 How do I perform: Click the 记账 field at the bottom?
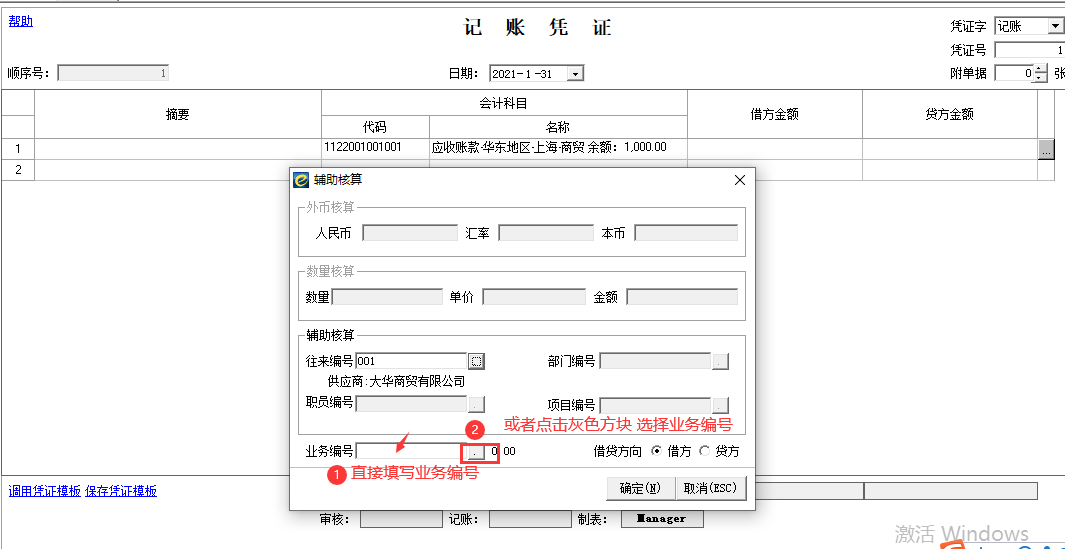click(x=530, y=519)
